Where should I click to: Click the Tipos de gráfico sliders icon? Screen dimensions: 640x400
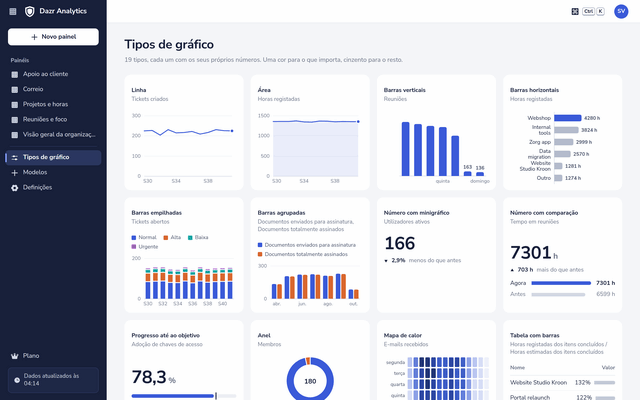click(15, 158)
